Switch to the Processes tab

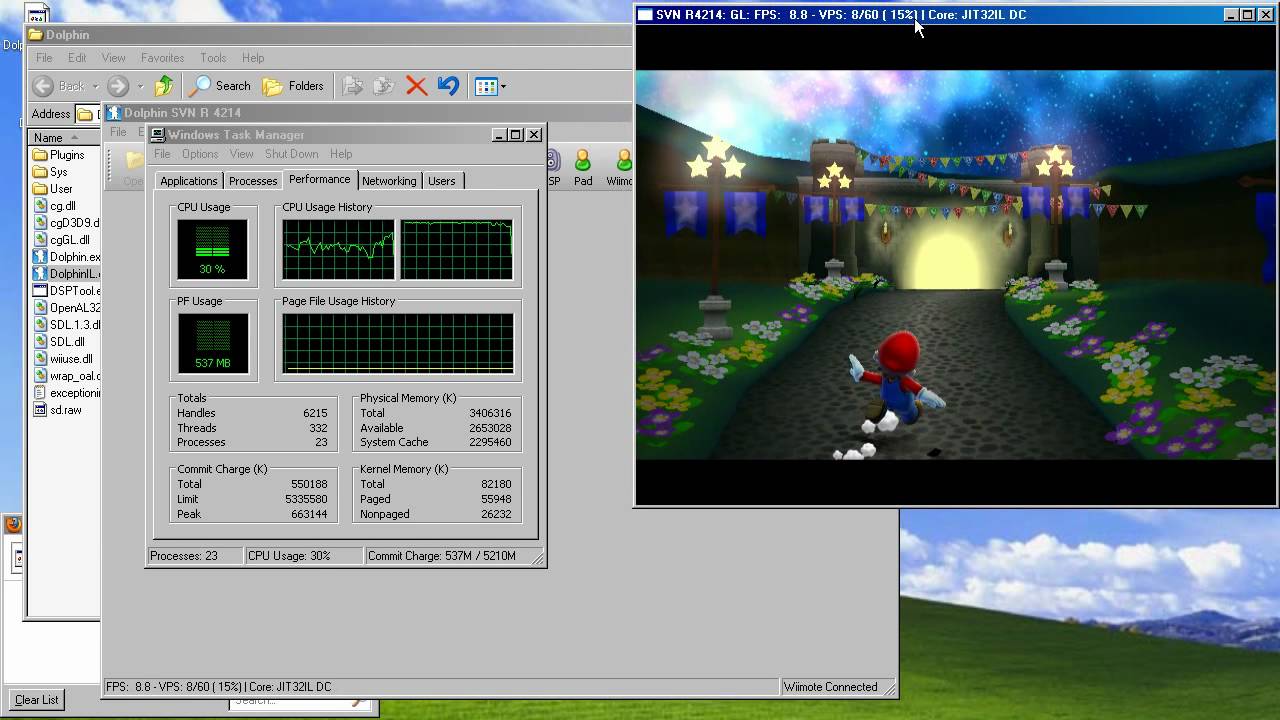253,181
